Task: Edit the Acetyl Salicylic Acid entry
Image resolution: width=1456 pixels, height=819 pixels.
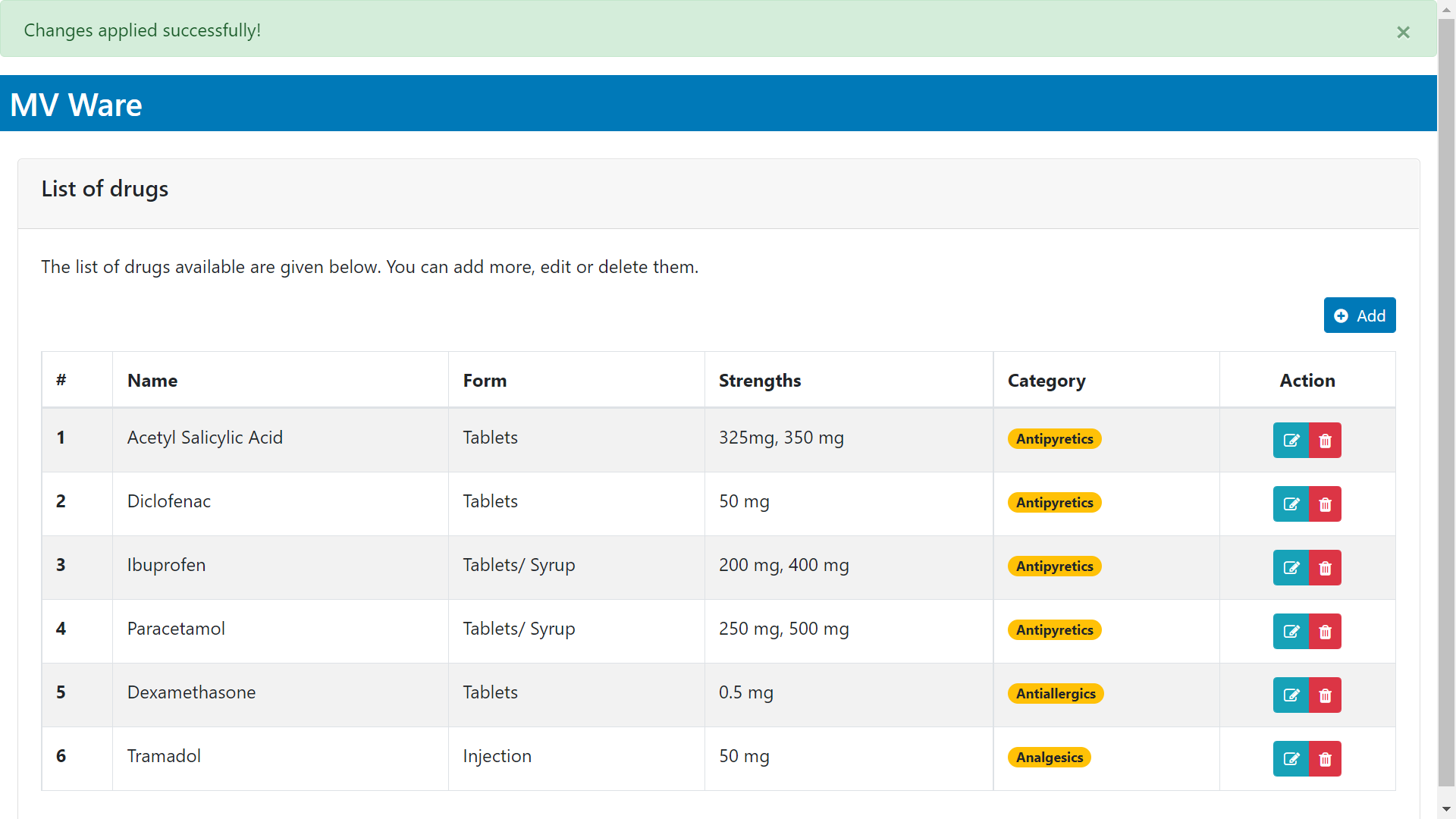Action: (1291, 441)
